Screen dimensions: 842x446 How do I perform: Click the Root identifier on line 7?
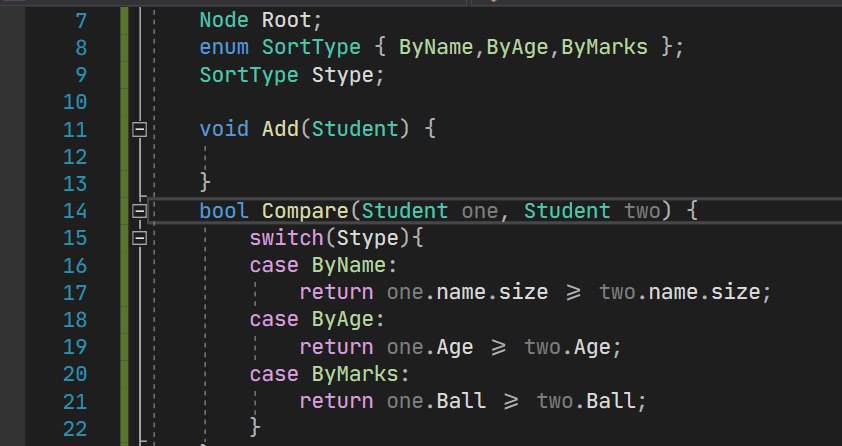coord(286,20)
